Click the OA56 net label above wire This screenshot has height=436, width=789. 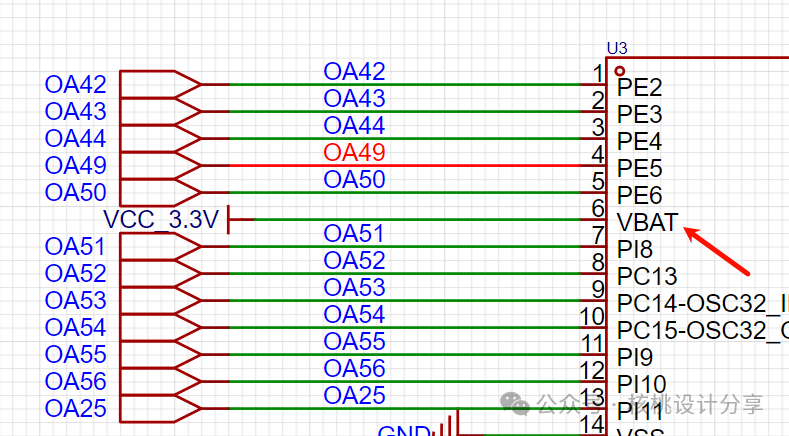pyautogui.click(x=354, y=369)
